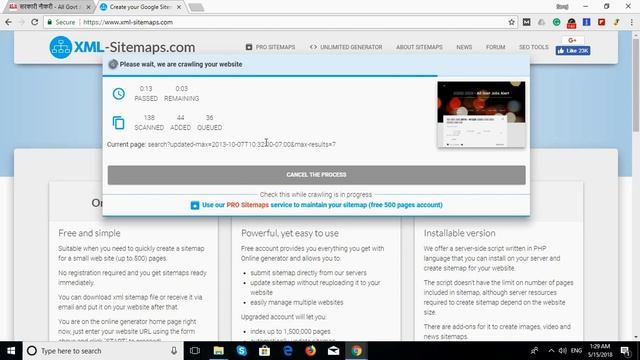Click the clock time icon
640x360 pixels.
point(118,94)
